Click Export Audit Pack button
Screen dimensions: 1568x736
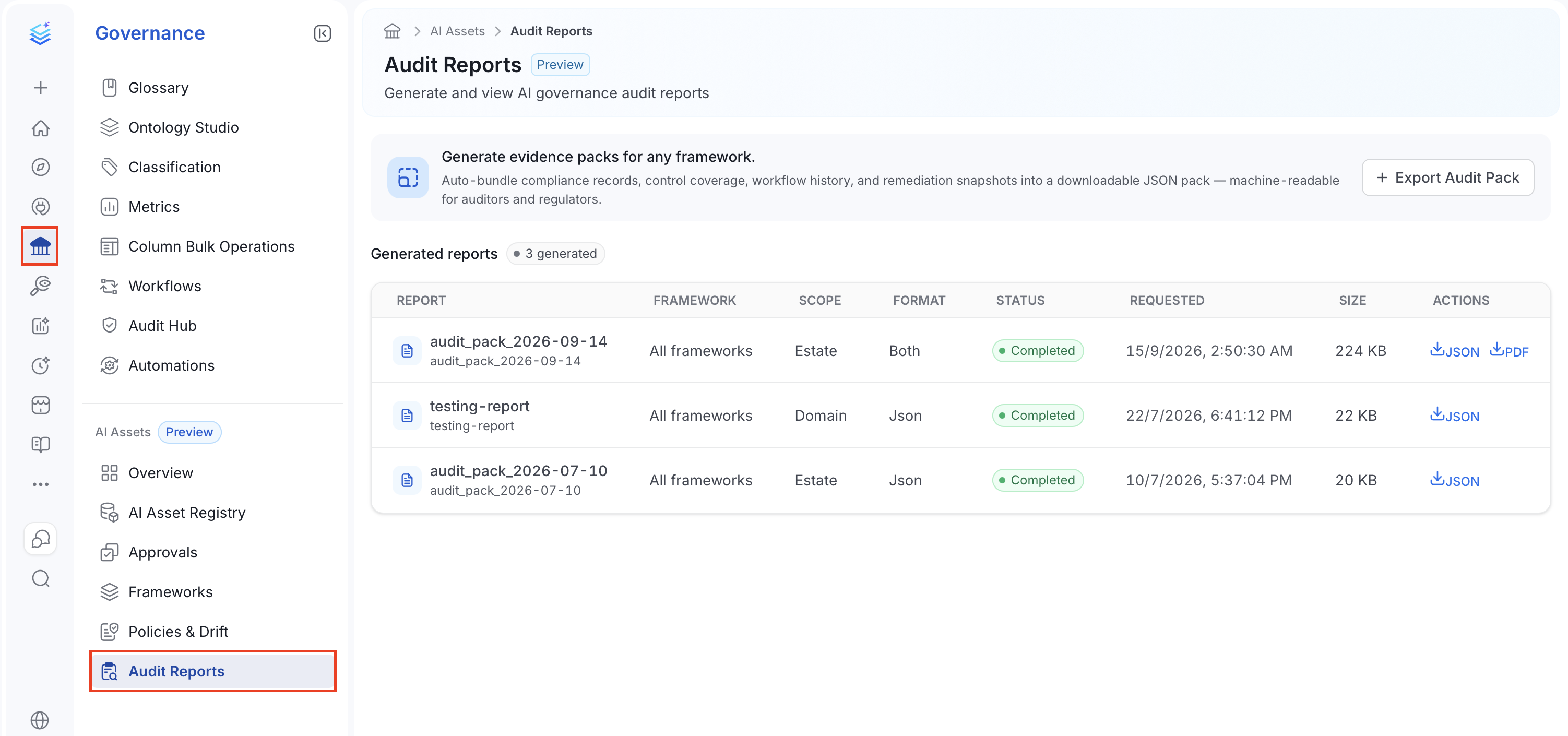pyautogui.click(x=1447, y=177)
